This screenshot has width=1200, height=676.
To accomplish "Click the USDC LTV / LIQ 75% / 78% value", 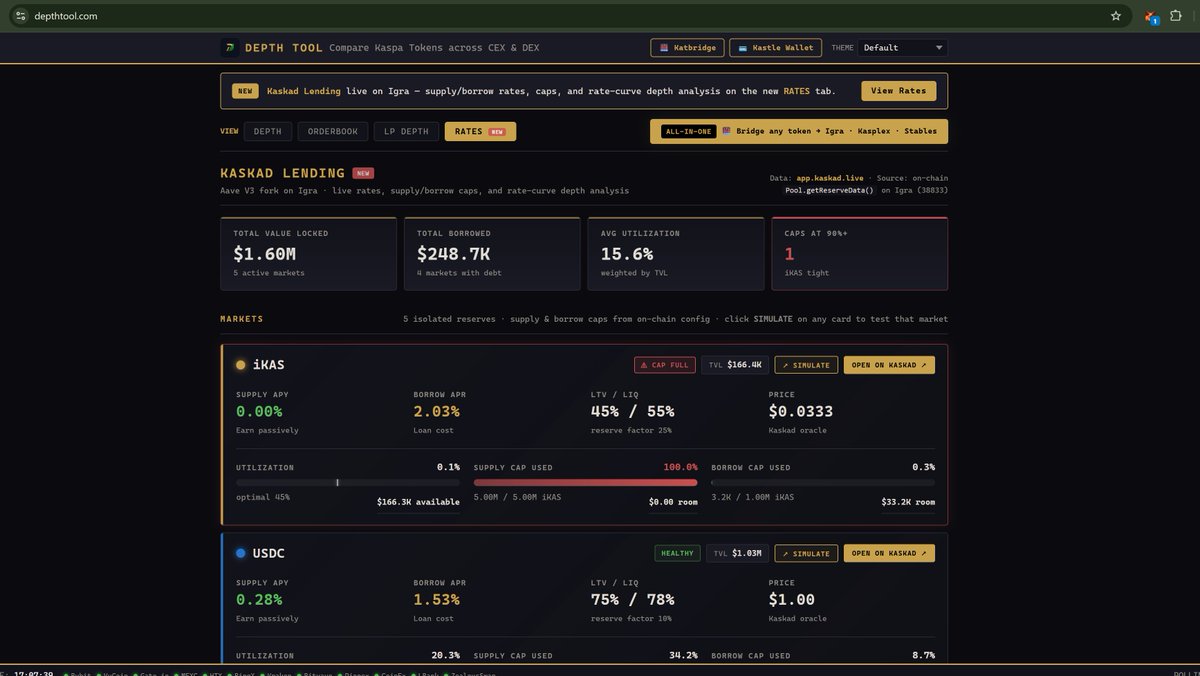I will (633, 599).
